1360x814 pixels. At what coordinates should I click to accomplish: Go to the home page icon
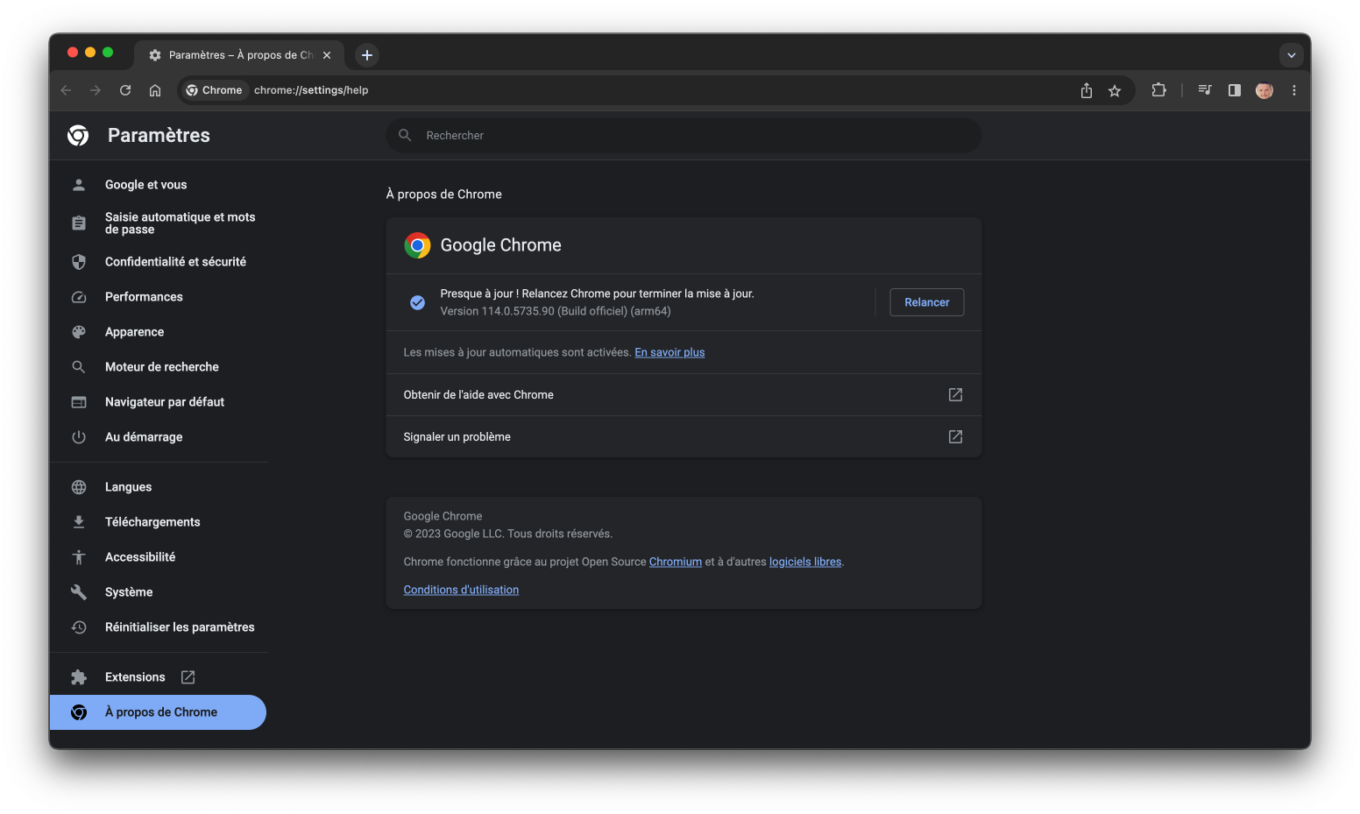(x=155, y=90)
